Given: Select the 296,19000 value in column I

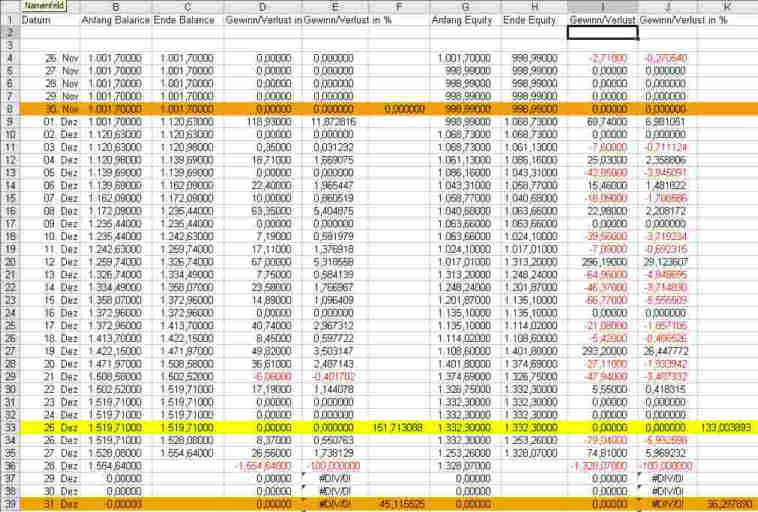Looking at the screenshot, I should pos(602,262).
